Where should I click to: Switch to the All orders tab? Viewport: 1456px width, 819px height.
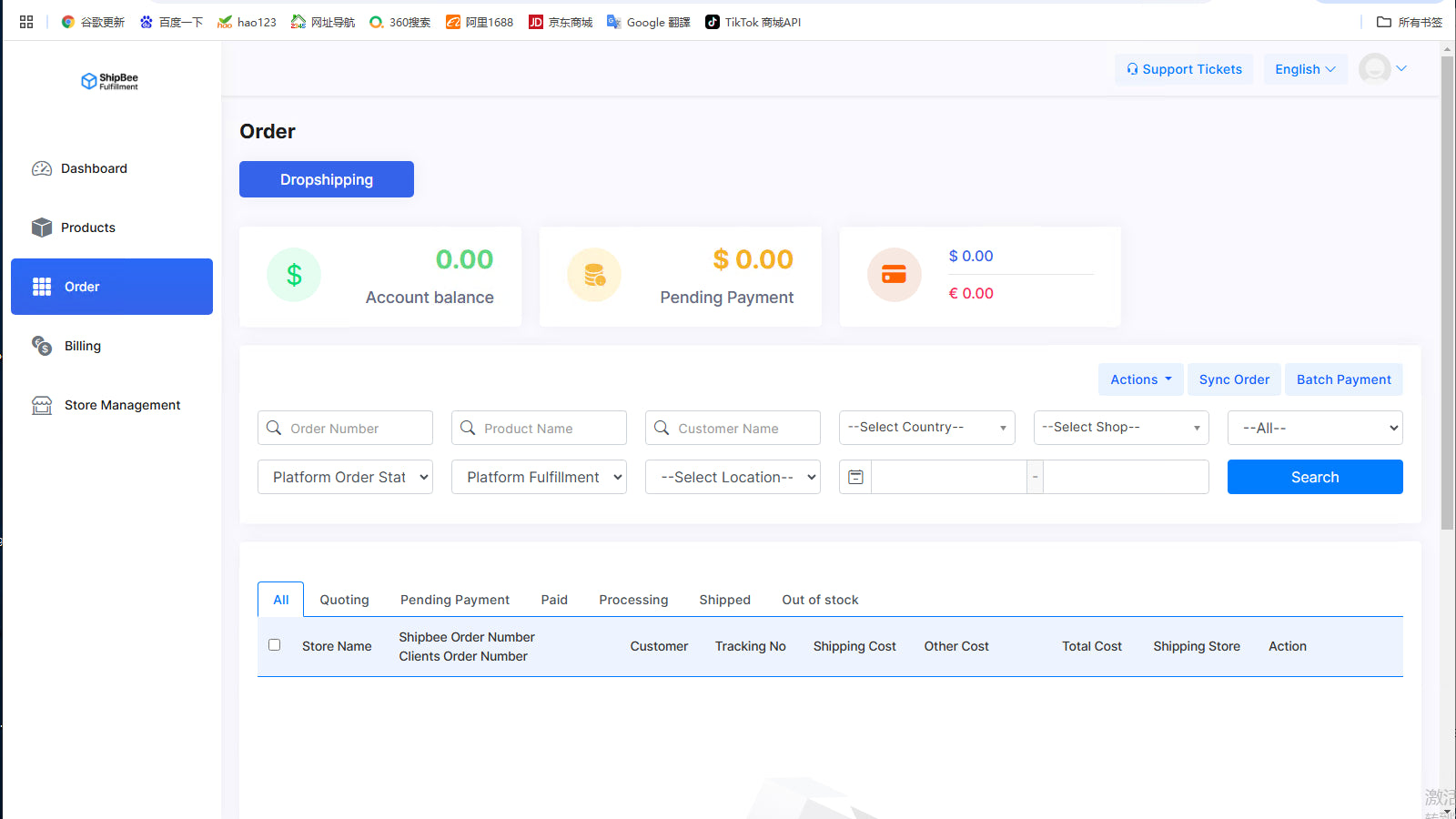(281, 600)
